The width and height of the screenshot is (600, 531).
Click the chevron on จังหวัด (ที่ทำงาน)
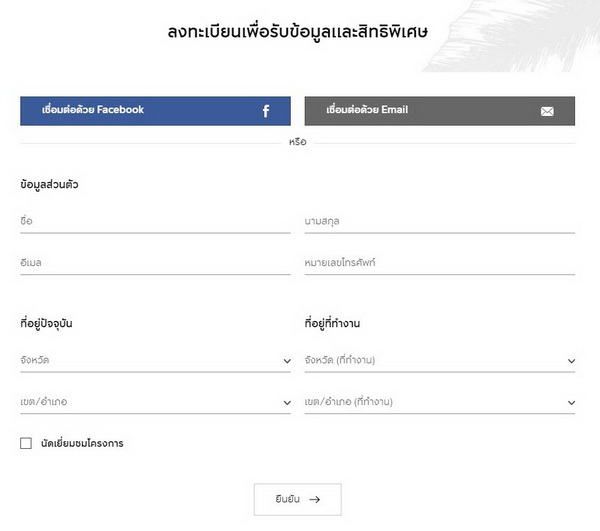571,361
